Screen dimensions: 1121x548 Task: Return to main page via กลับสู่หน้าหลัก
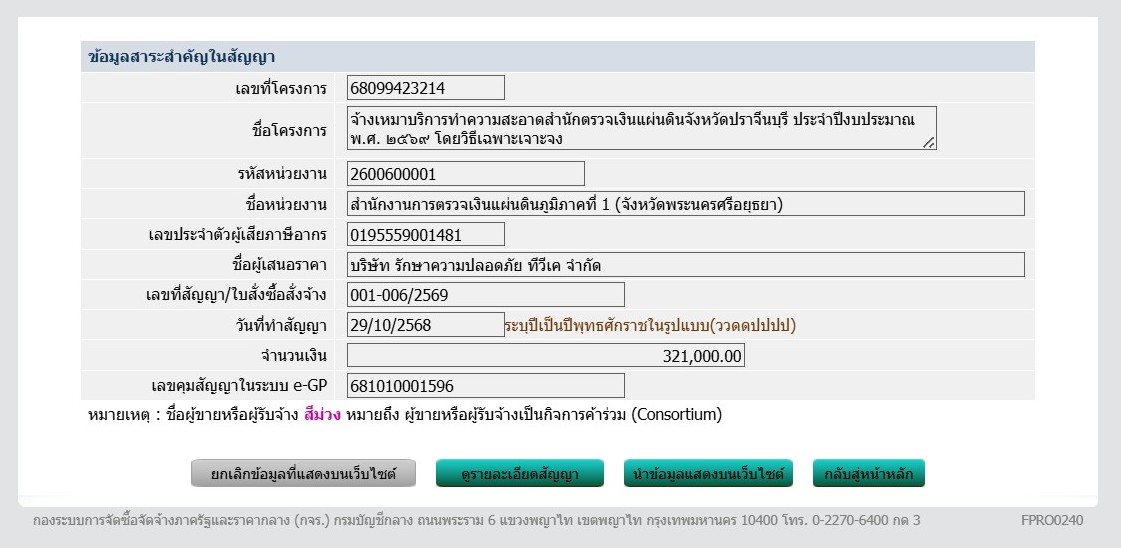tap(869, 474)
